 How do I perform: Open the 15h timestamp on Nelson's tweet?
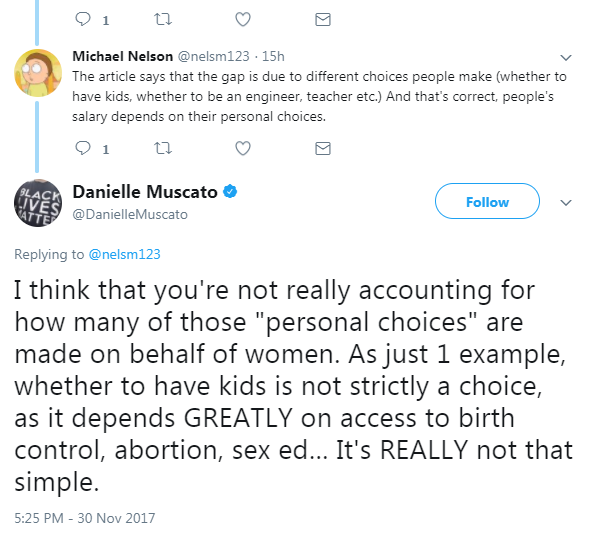coord(273,57)
